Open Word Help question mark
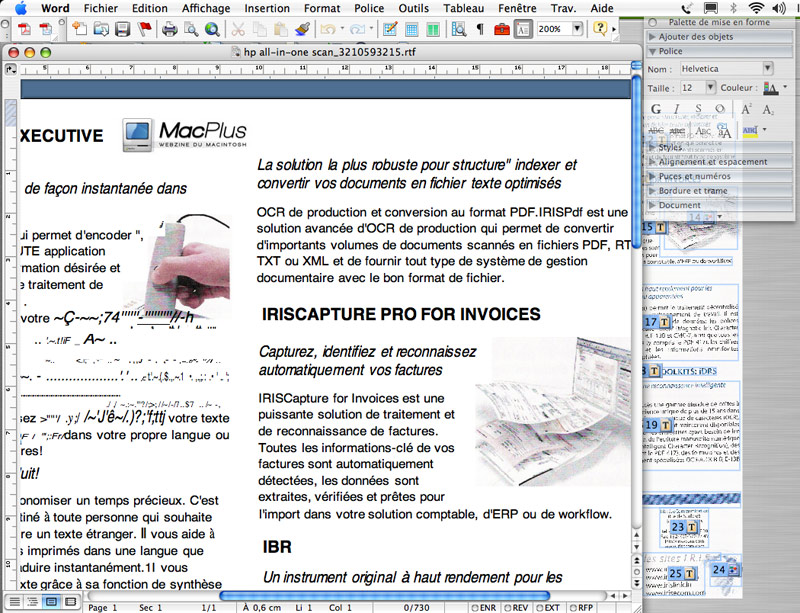800x613 pixels. [600, 29]
